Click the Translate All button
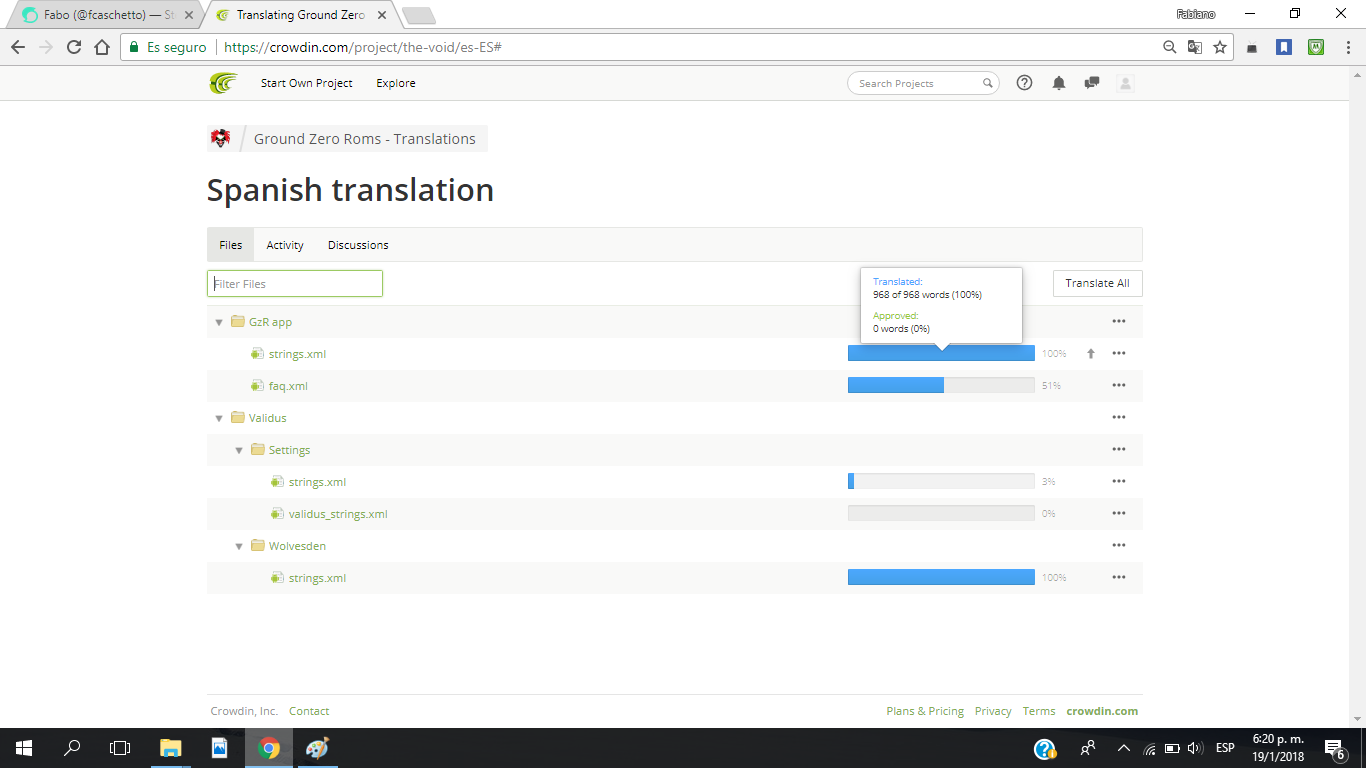The image size is (1366, 768). point(1097,283)
